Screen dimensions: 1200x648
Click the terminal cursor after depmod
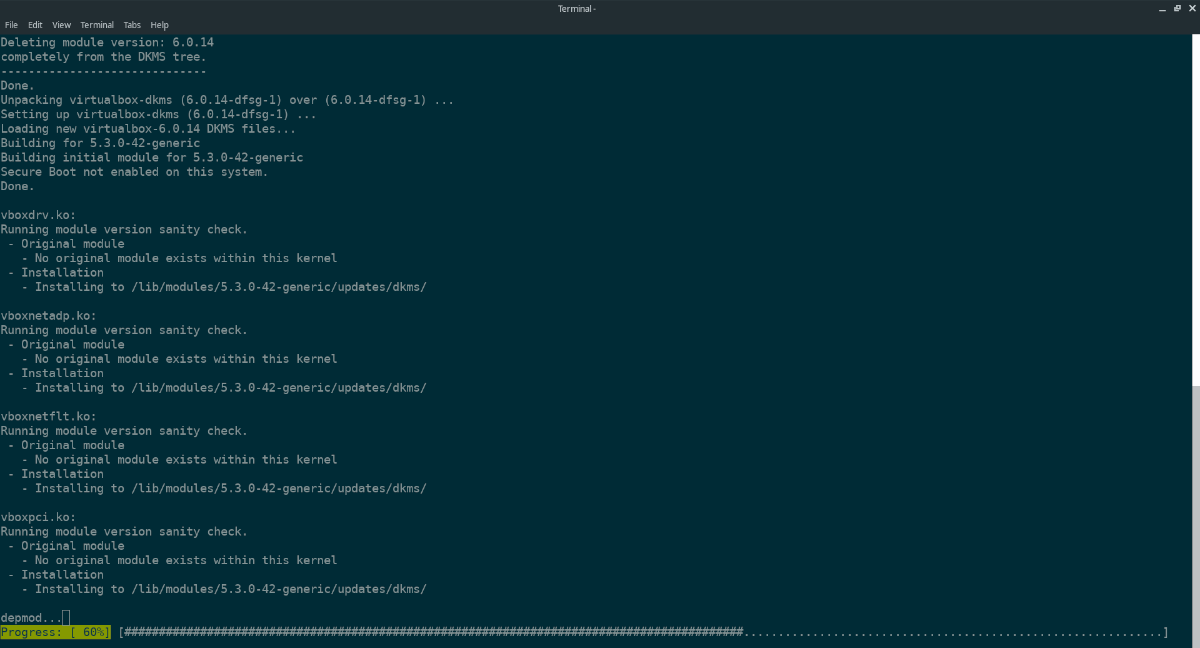pos(66,618)
